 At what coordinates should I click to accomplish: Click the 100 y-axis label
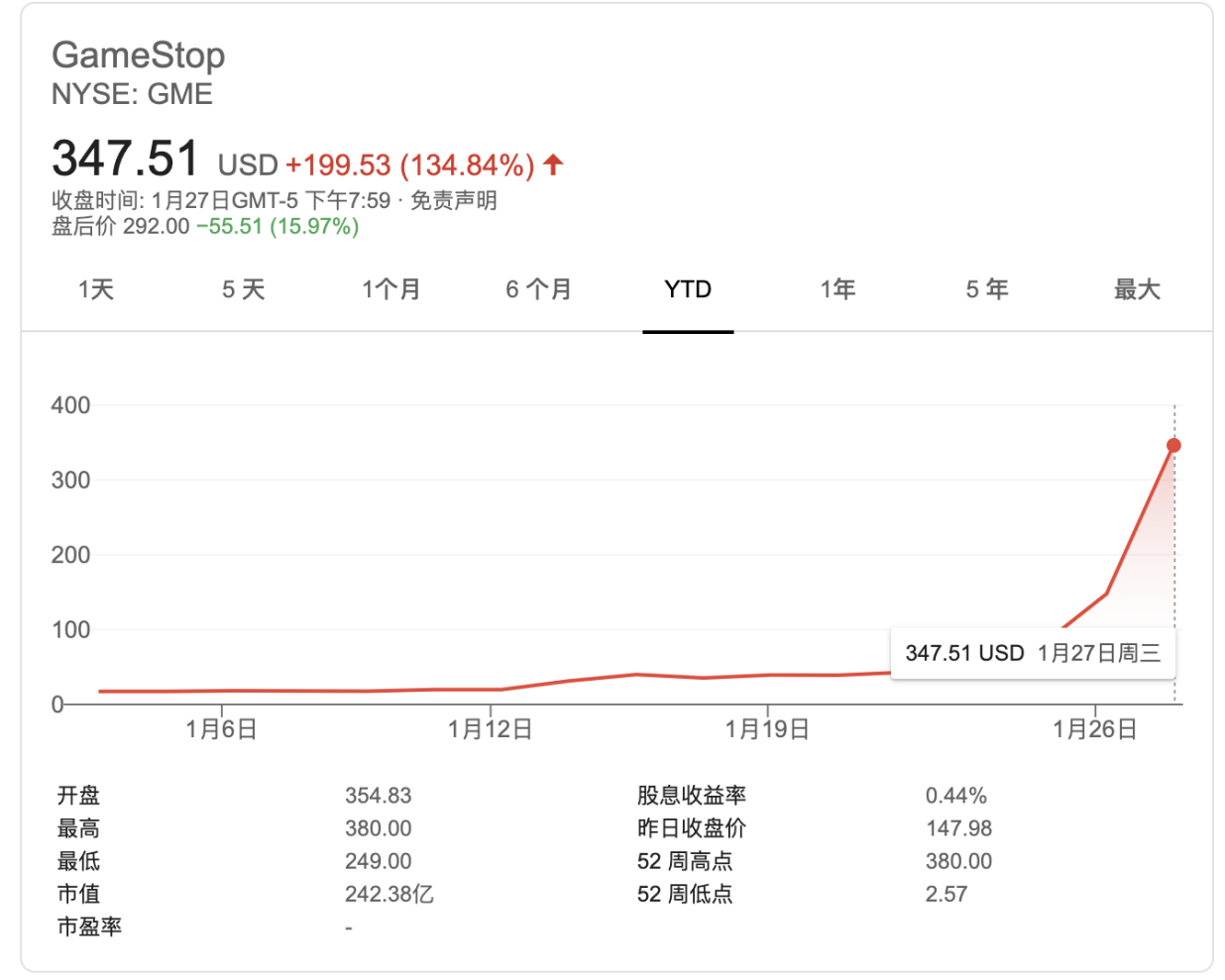pos(70,630)
